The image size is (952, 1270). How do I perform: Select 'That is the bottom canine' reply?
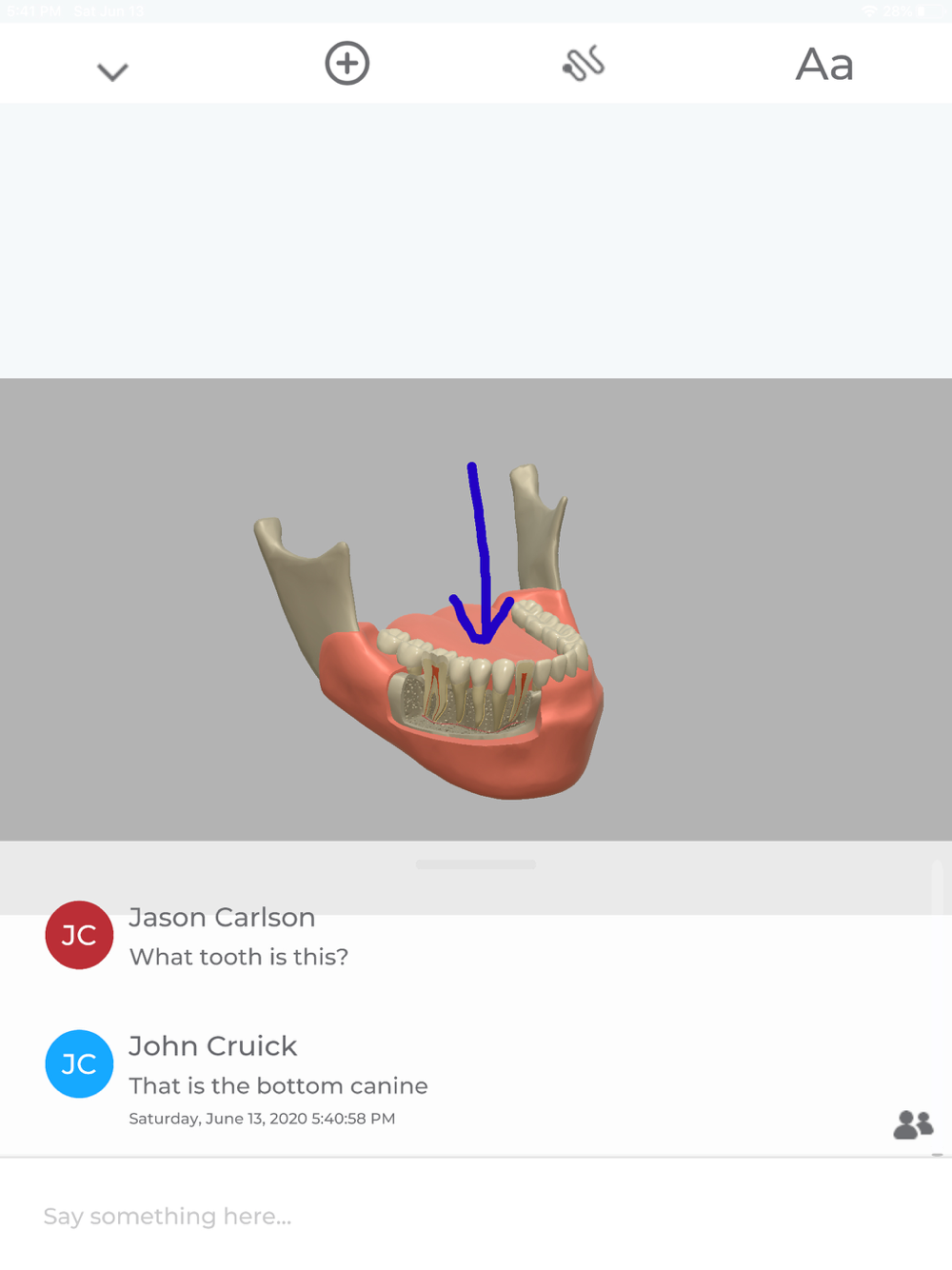(x=278, y=1085)
